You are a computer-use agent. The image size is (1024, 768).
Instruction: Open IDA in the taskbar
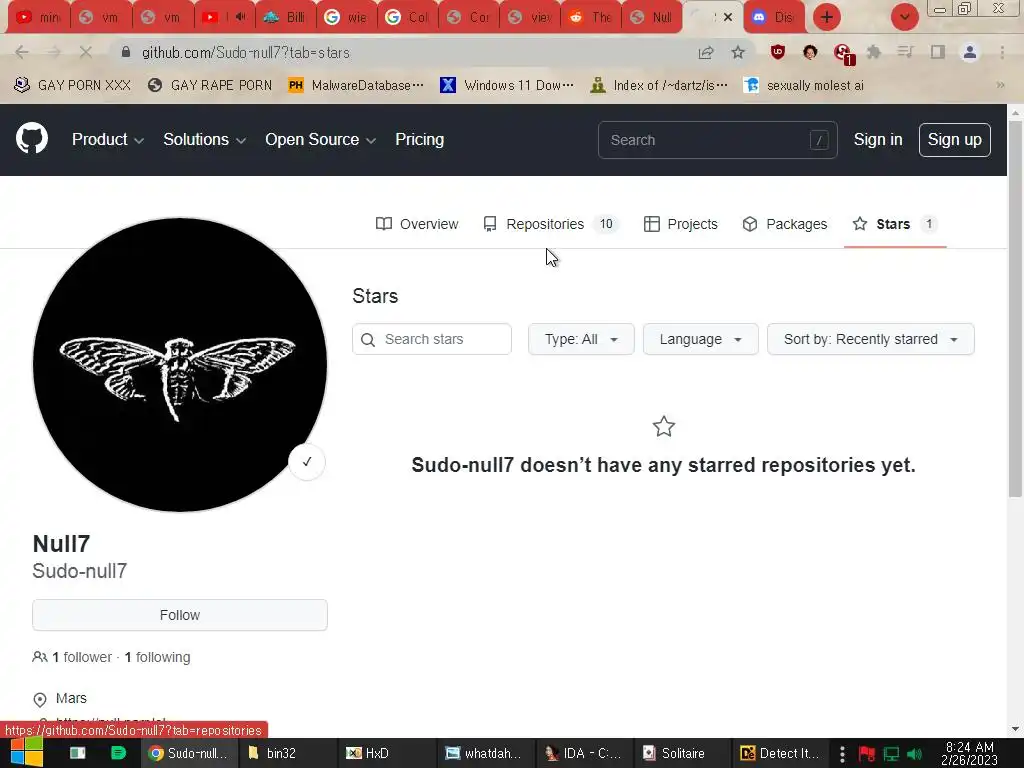(583, 753)
